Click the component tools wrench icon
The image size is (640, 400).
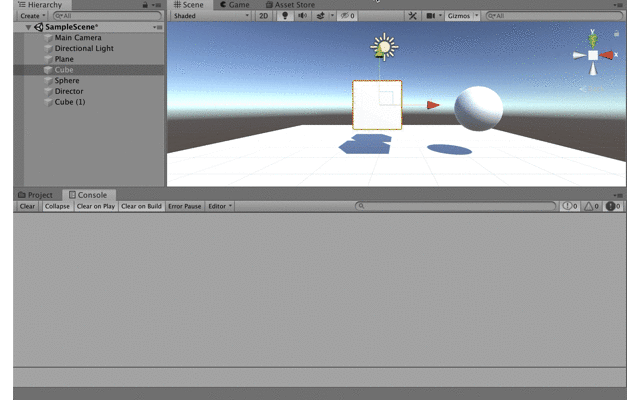point(413,16)
